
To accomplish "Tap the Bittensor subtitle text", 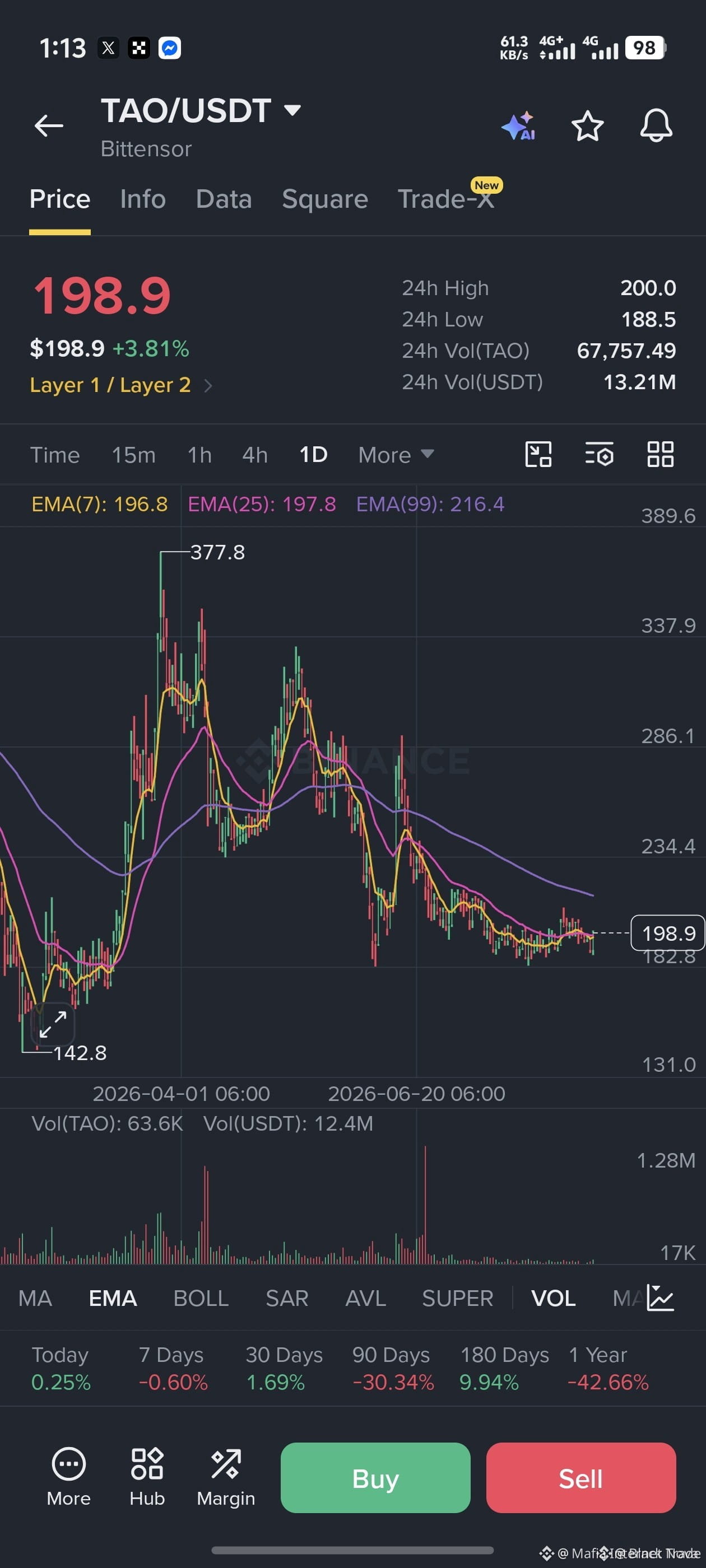I will click(146, 148).
